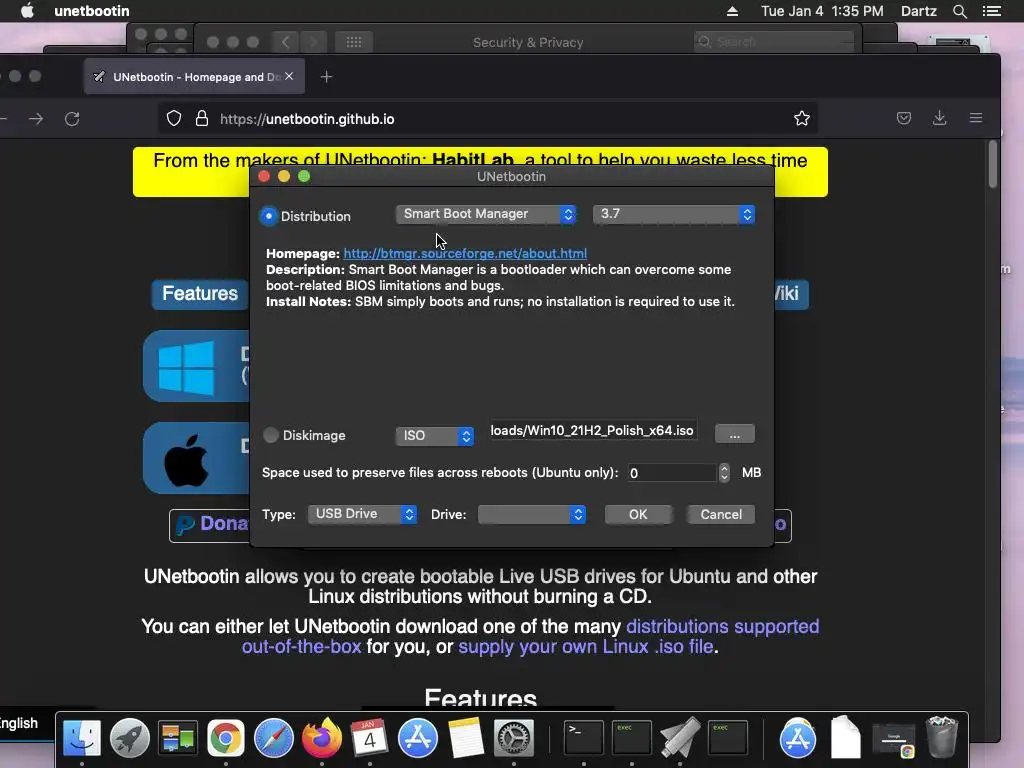The height and width of the screenshot is (768, 1024).
Task: Click the btmgr.sourceforge.net homepage link
Action: point(465,253)
